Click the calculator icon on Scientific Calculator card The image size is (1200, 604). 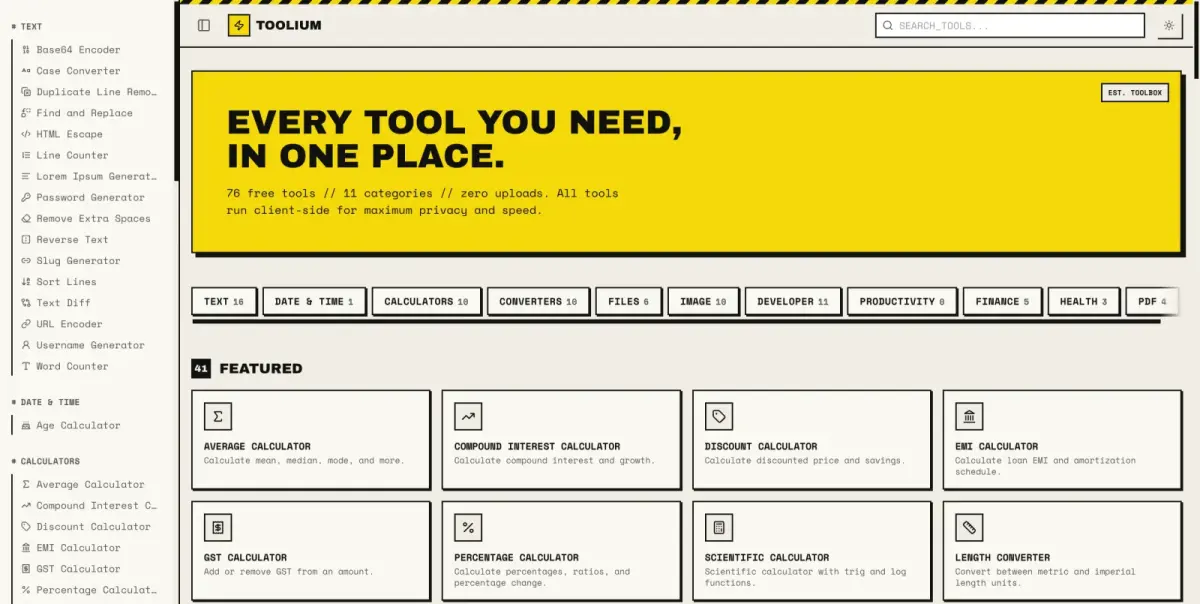(x=718, y=527)
